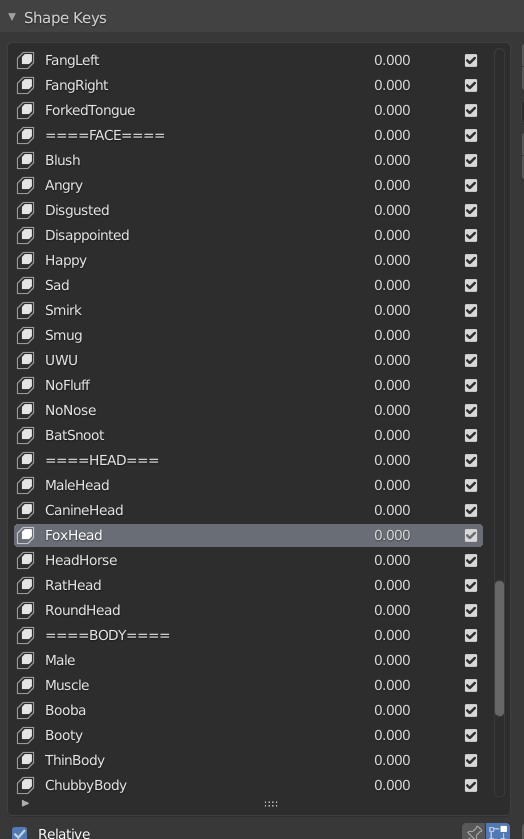Toggle the Relative checkbox
The image size is (524, 839).
tap(20, 833)
